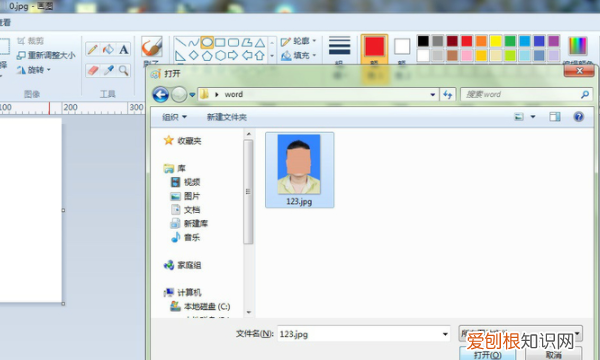
Task: Pick the black palette color
Action: point(423,41)
